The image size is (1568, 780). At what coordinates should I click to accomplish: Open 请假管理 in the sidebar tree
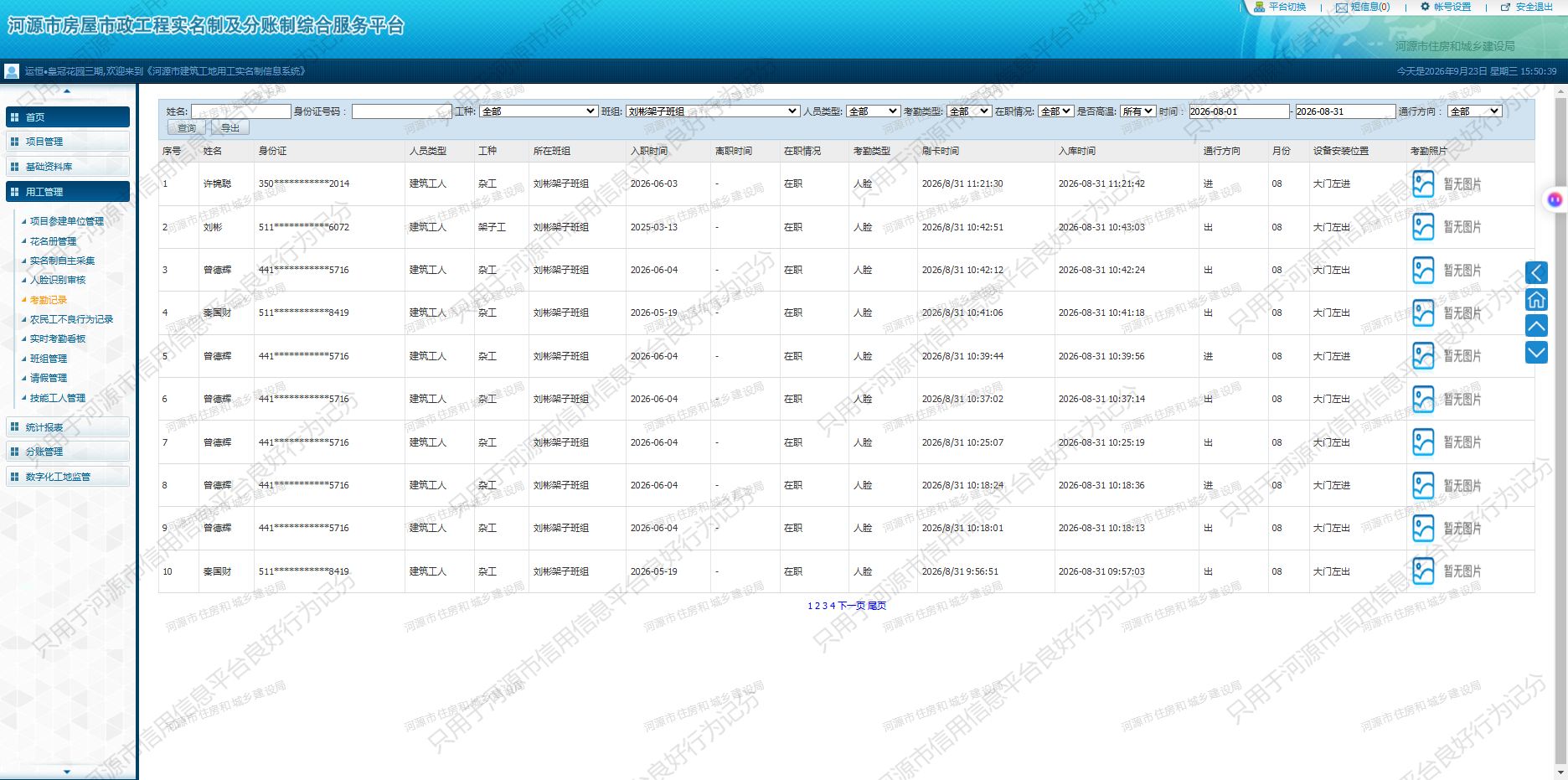(49, 378)
